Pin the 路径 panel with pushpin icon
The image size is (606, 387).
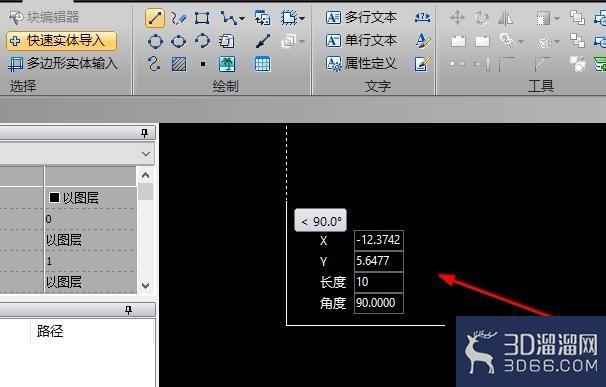[128, 310]
